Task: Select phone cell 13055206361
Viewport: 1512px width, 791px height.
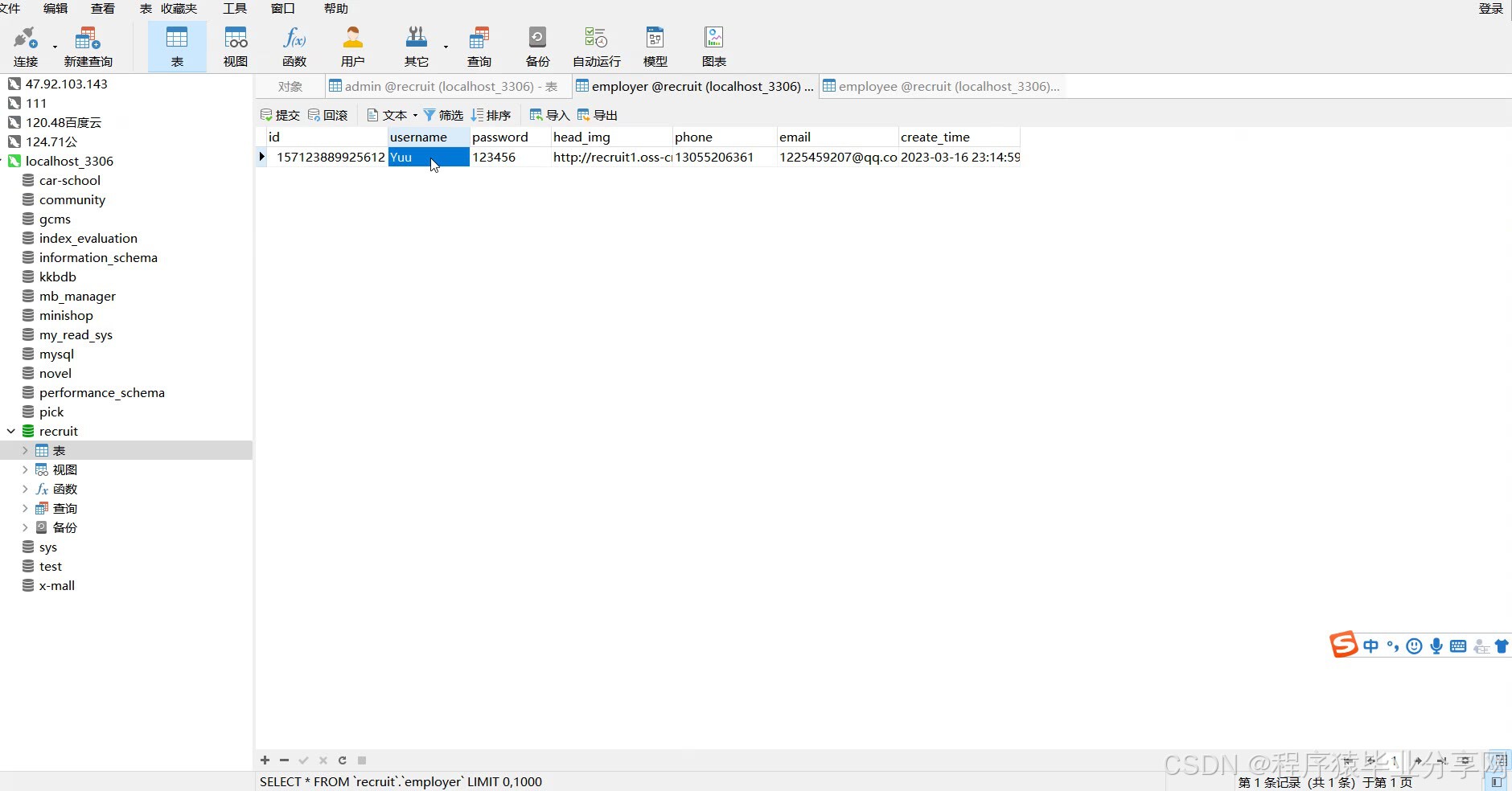Action: click(x=724, y=157)
